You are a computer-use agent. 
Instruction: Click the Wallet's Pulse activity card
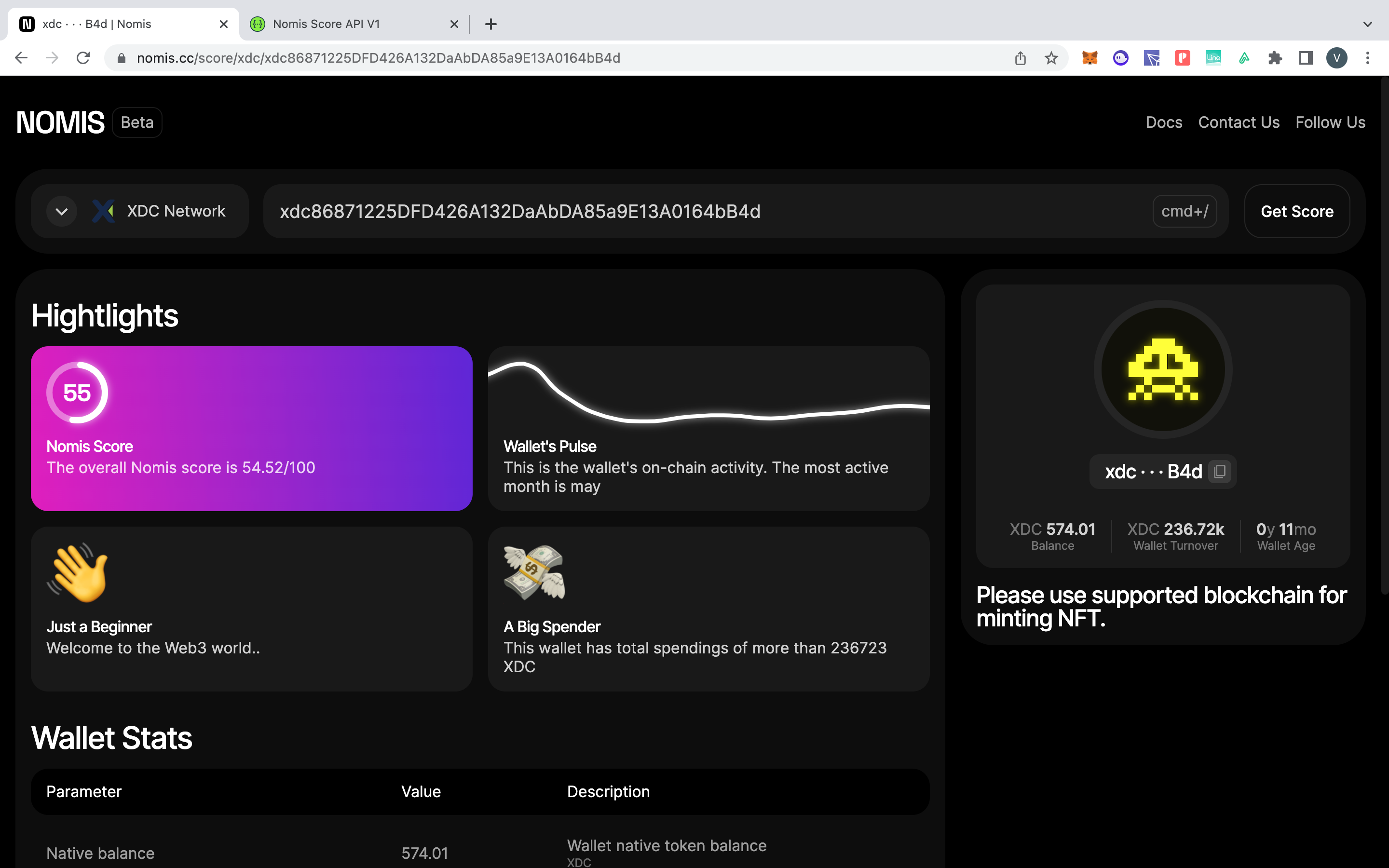pyautogui.click(x=708, y=428)
